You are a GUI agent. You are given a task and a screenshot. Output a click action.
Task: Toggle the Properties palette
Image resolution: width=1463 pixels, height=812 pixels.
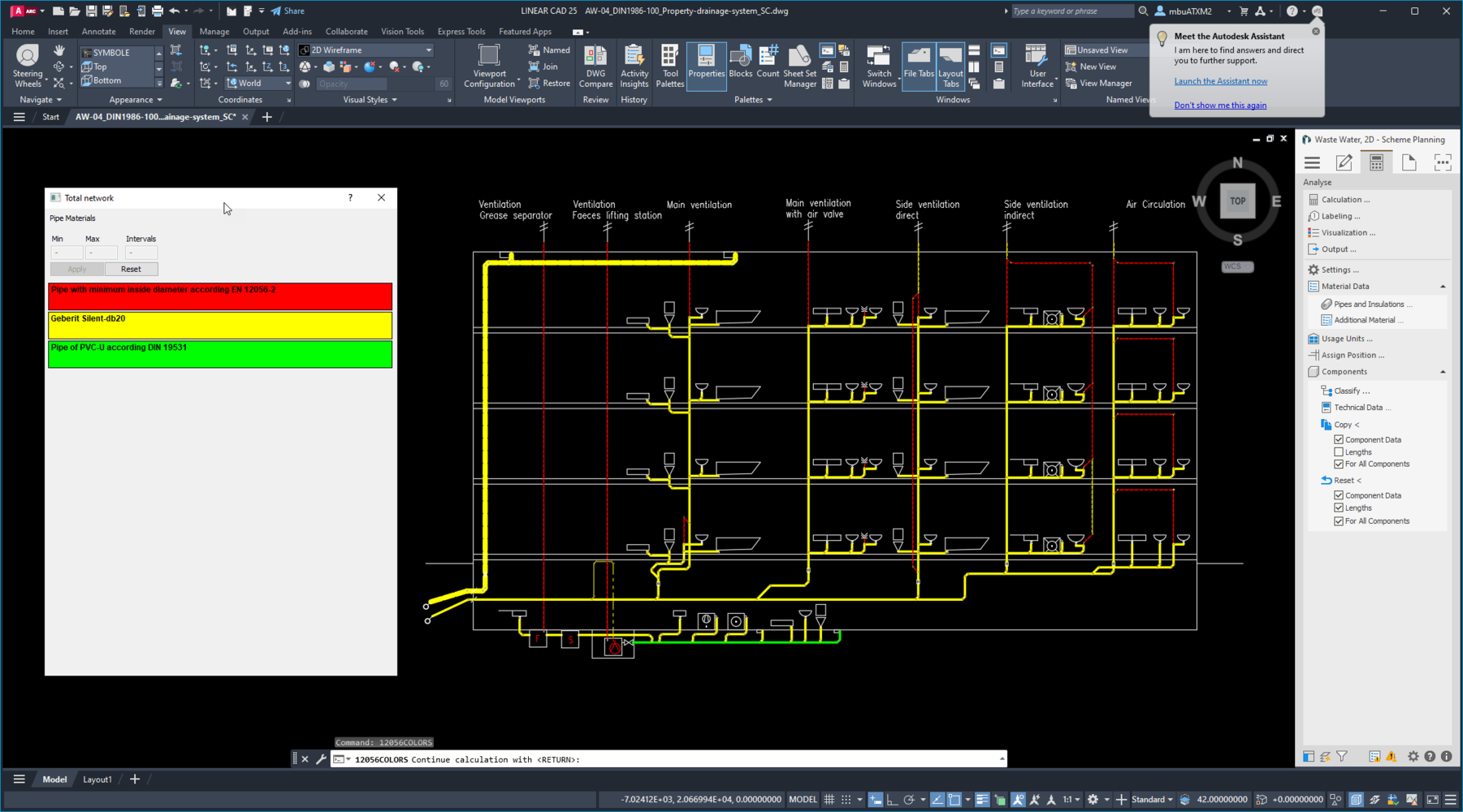tap(706, 66)
